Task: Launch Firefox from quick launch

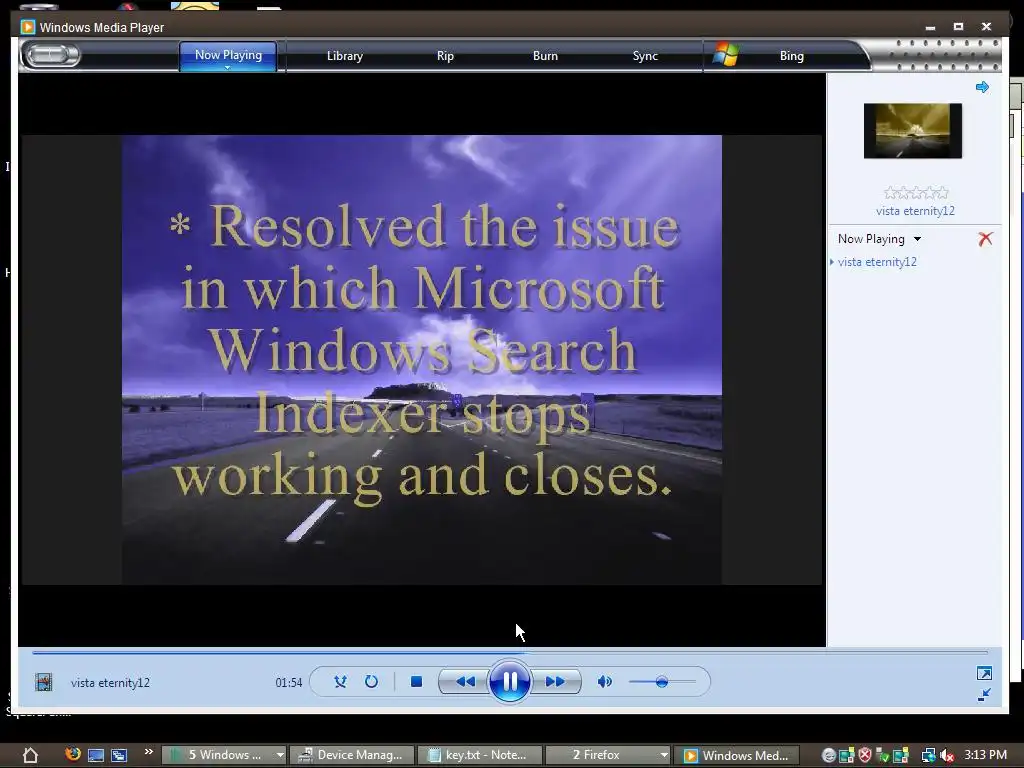Action: click(72, 754)
